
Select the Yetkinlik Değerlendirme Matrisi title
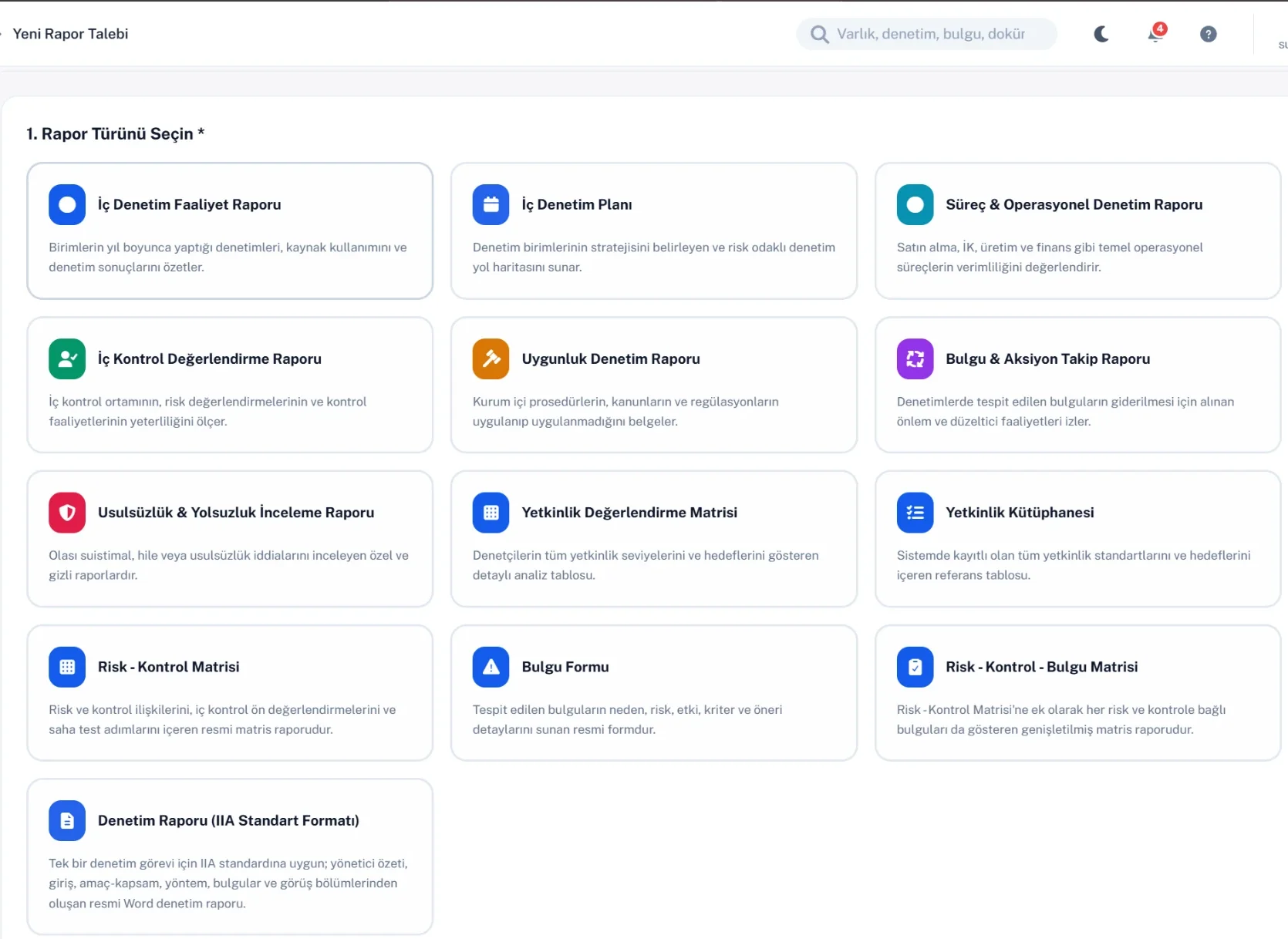pos(629,513)
